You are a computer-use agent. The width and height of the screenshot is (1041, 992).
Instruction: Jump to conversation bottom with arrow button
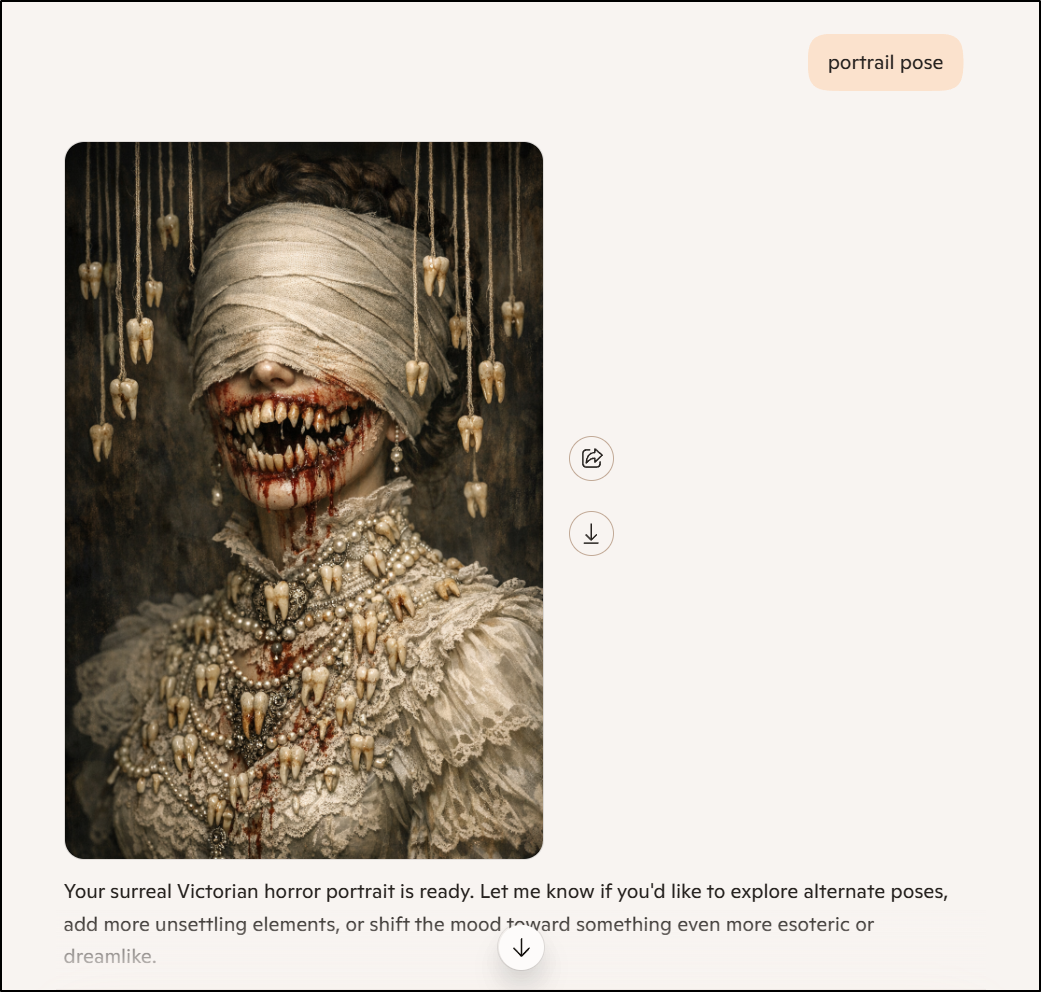tap(521, 948)
